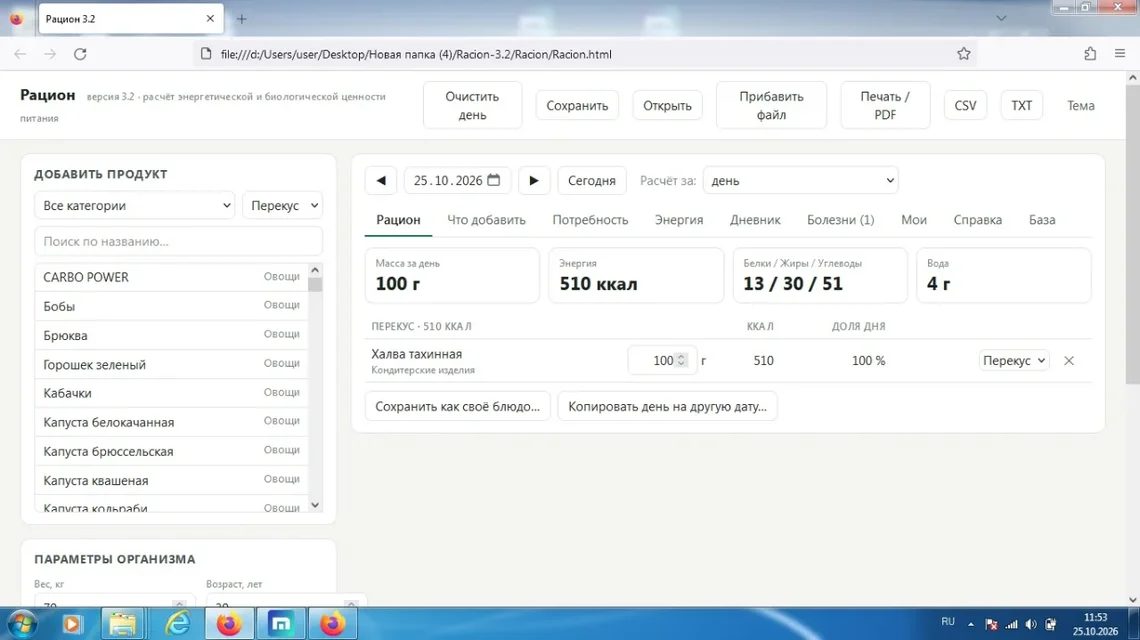The height and width of the screenshot is (640, 1140).
Task: Click file icon in address bar
Action: pyautogui.click(x=206, y=54)
